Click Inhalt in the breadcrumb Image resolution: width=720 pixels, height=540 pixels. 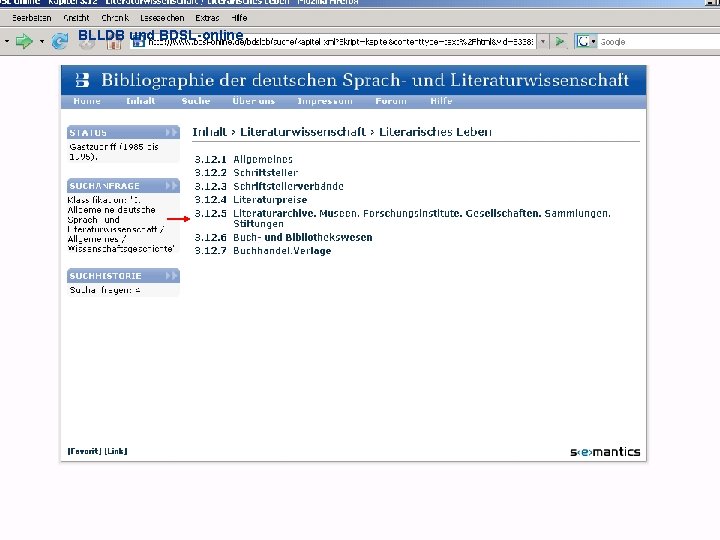tap(210, 132)
